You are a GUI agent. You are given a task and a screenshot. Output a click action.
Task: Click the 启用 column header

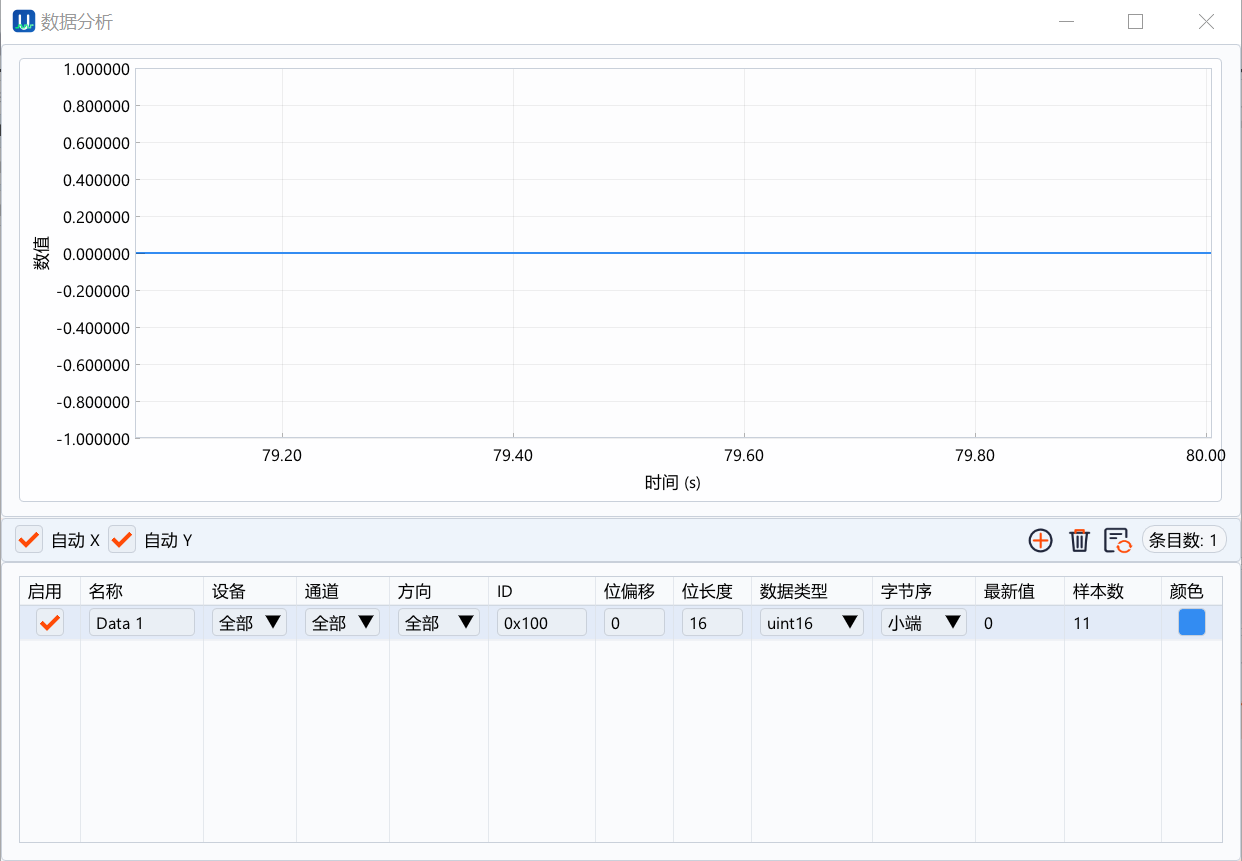[50, 591]
